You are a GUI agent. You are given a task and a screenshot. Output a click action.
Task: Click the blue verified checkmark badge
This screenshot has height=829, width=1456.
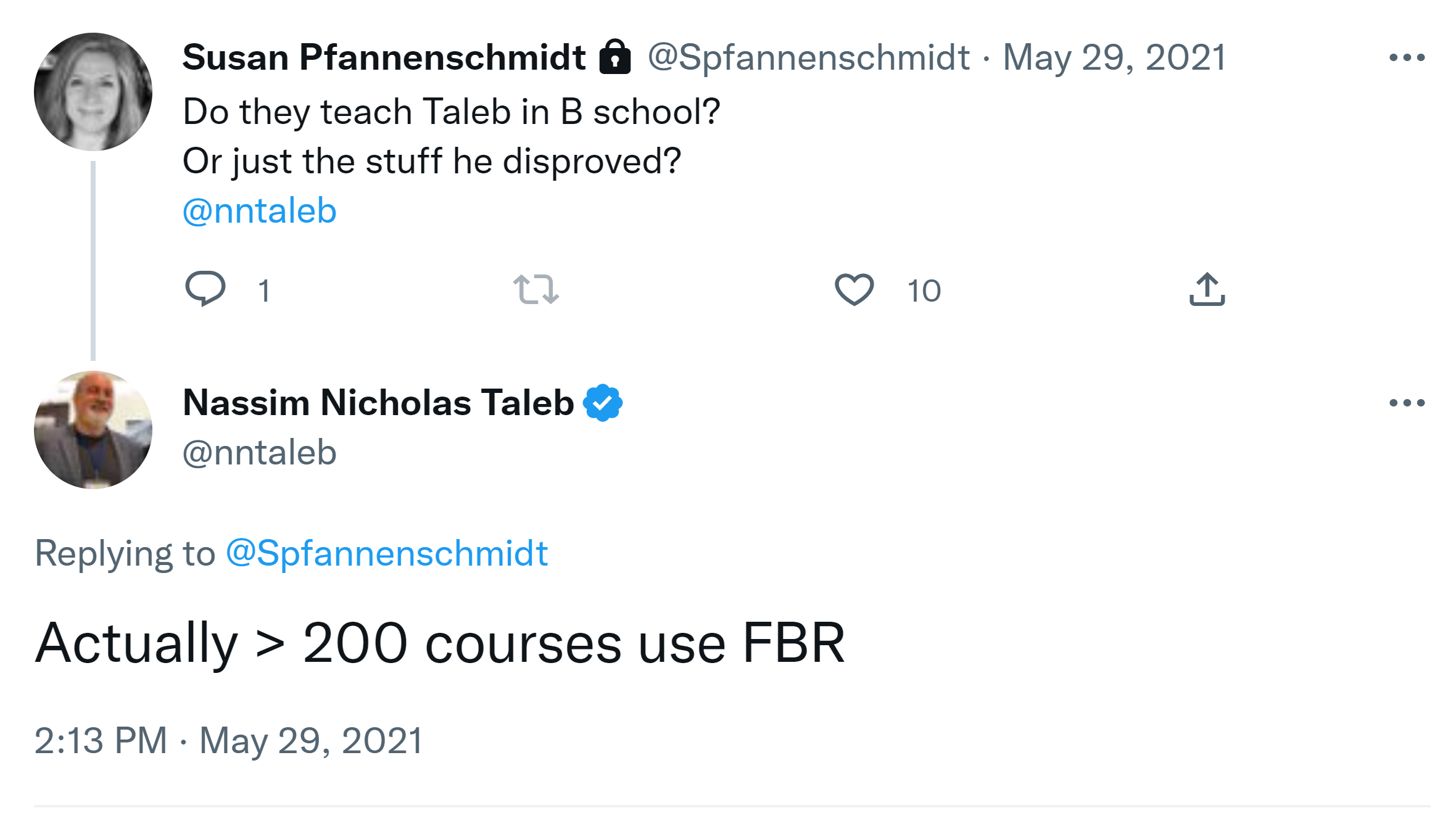[603, 403]
